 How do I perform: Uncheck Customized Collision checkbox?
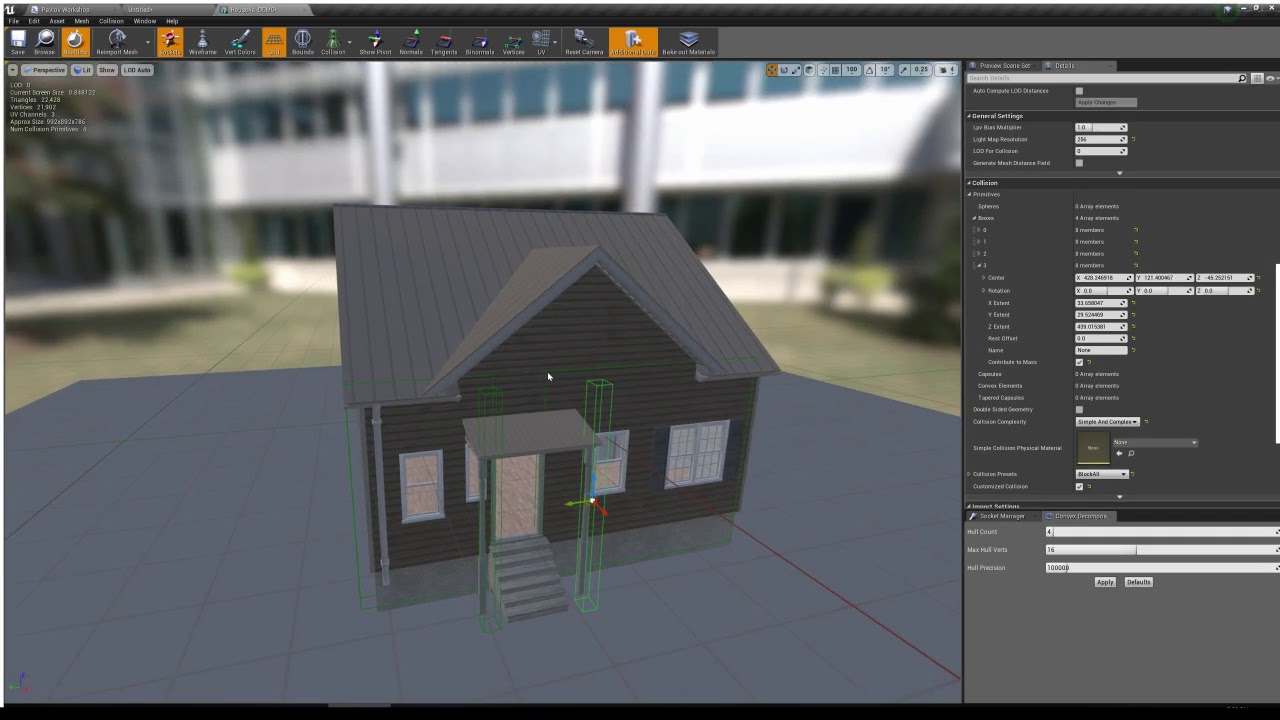coord(1079,487)
